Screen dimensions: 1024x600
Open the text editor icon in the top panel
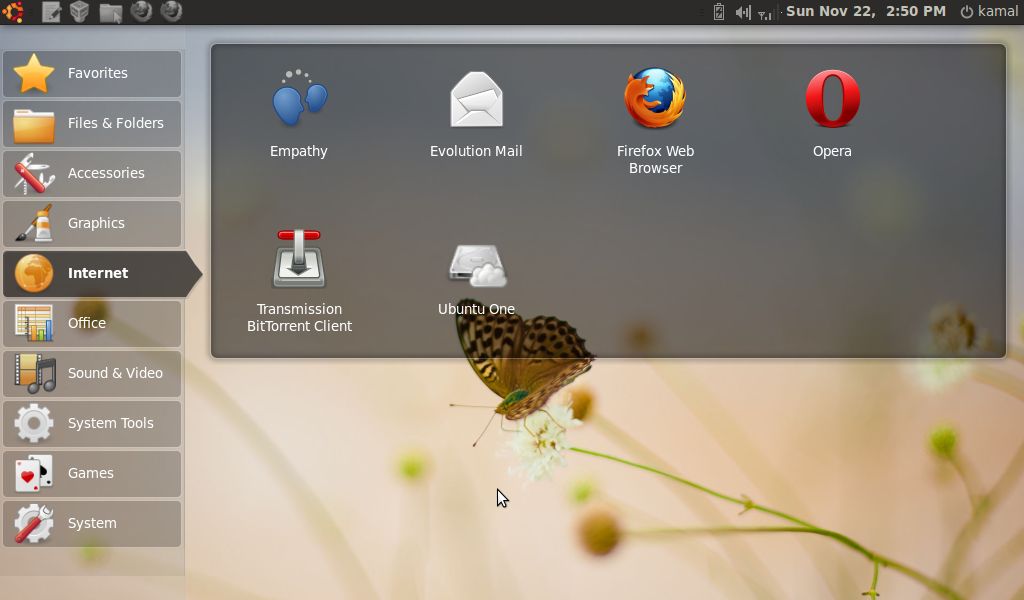click(x=50, y=12)
